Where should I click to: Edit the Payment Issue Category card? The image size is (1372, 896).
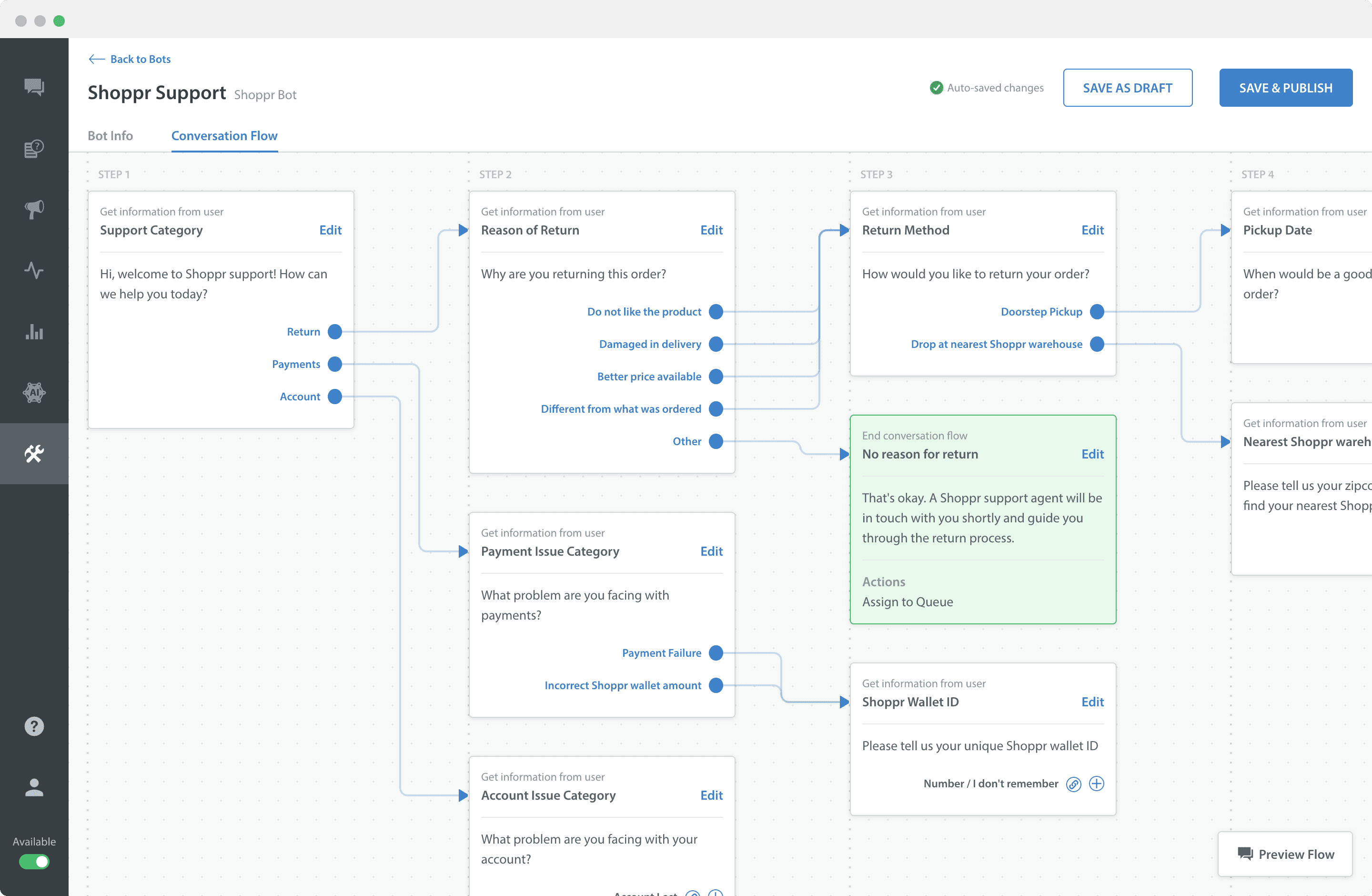tap(711, 551)
